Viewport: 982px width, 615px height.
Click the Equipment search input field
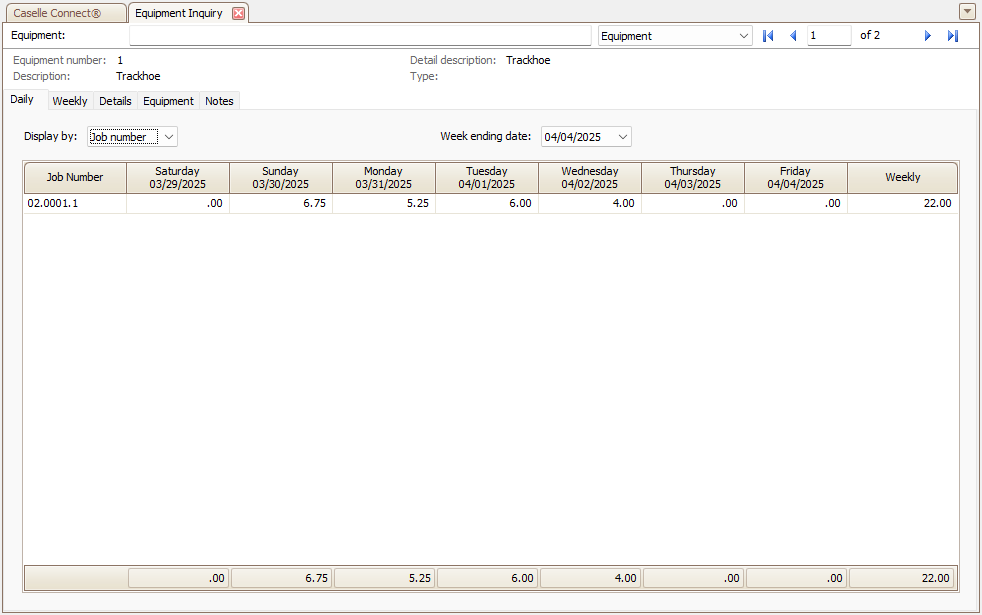click(x=360, y=36)
